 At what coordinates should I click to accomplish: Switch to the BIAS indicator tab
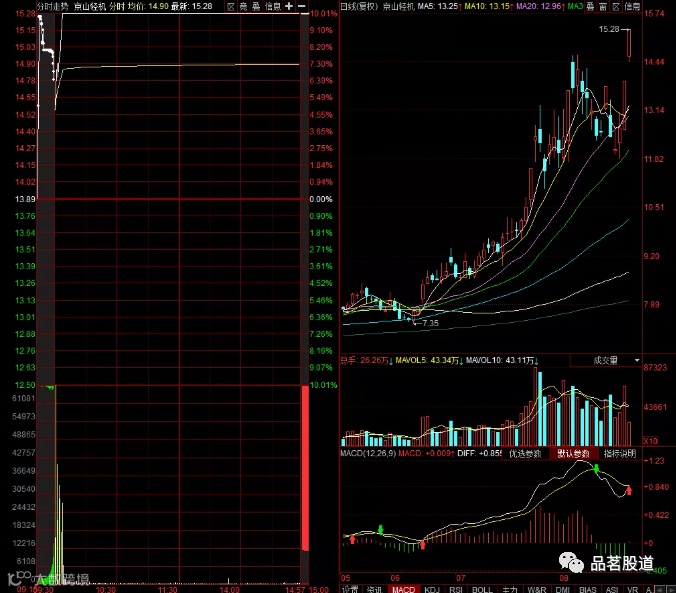click(588, 589)
